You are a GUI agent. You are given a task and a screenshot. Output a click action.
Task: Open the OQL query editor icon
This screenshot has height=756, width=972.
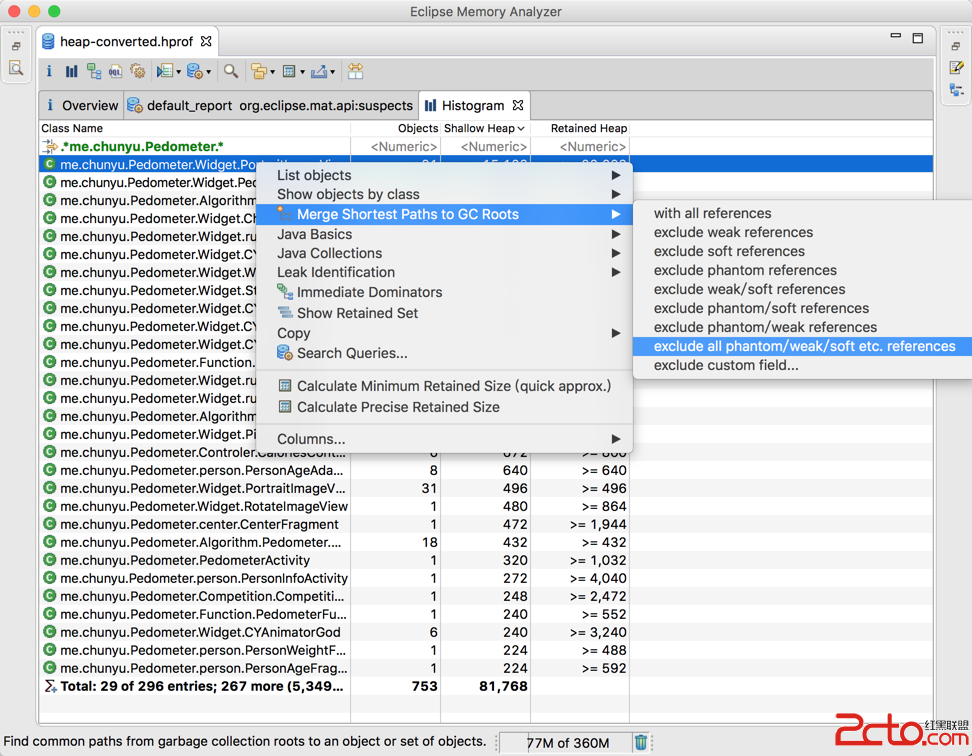(116, 72)
